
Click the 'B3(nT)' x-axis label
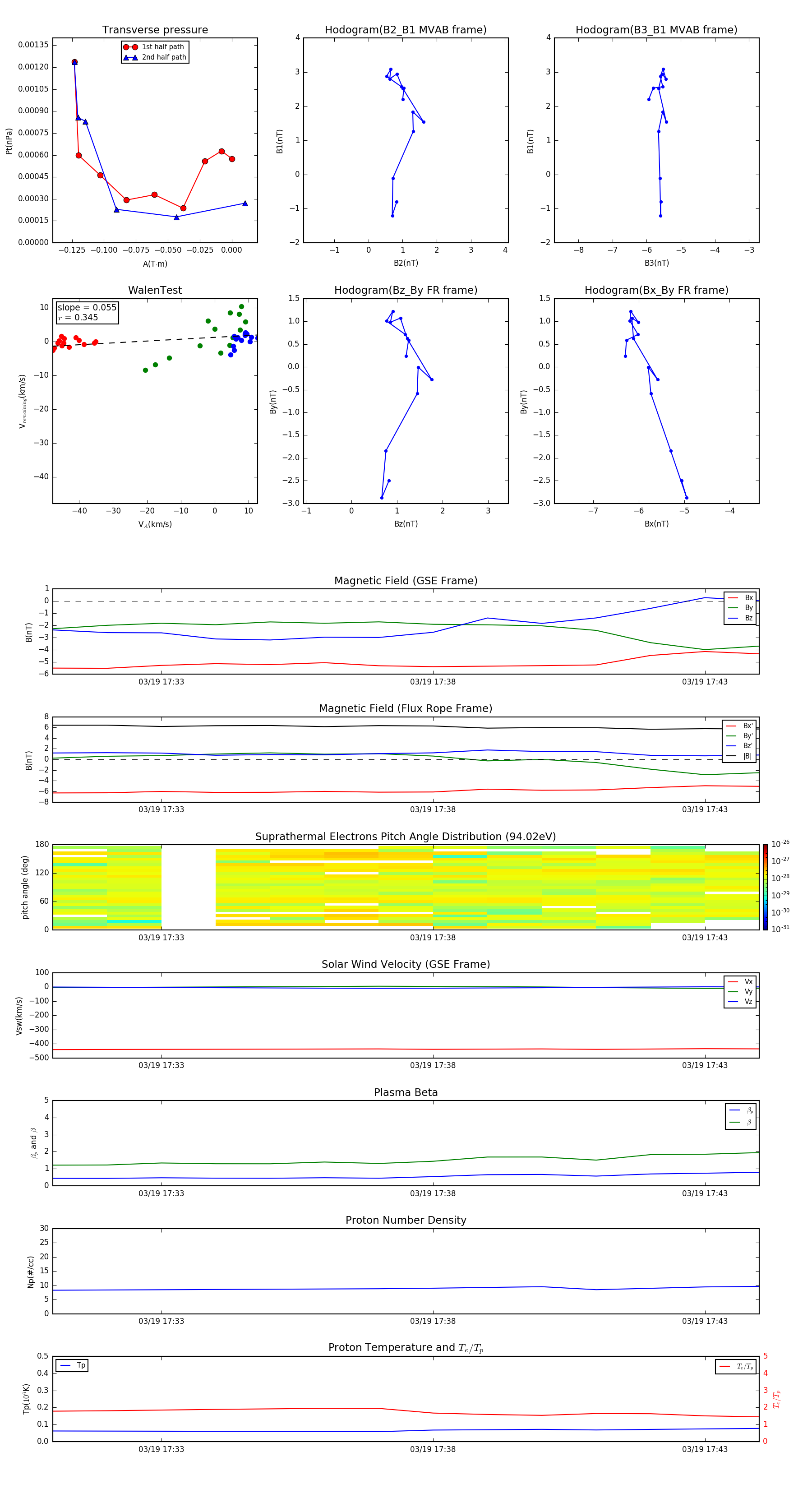tap(656, 263)
